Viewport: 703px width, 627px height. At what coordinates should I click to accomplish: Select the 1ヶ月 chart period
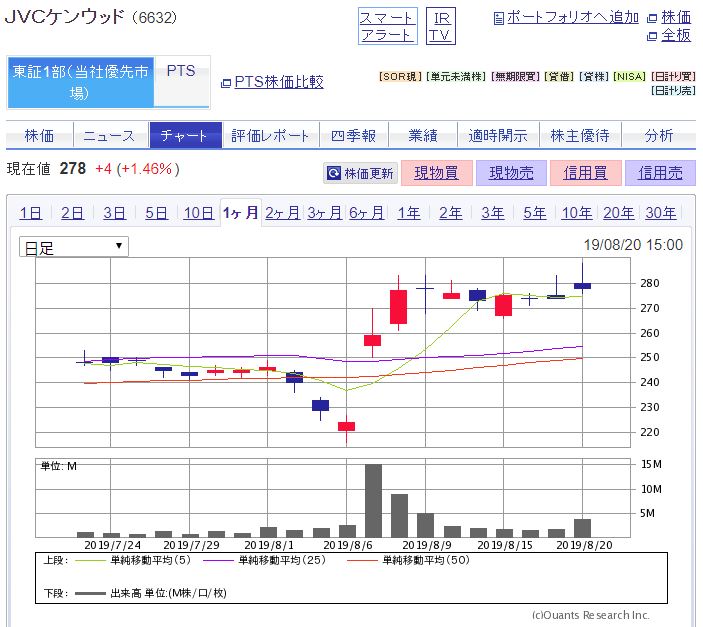coord(241,212)
